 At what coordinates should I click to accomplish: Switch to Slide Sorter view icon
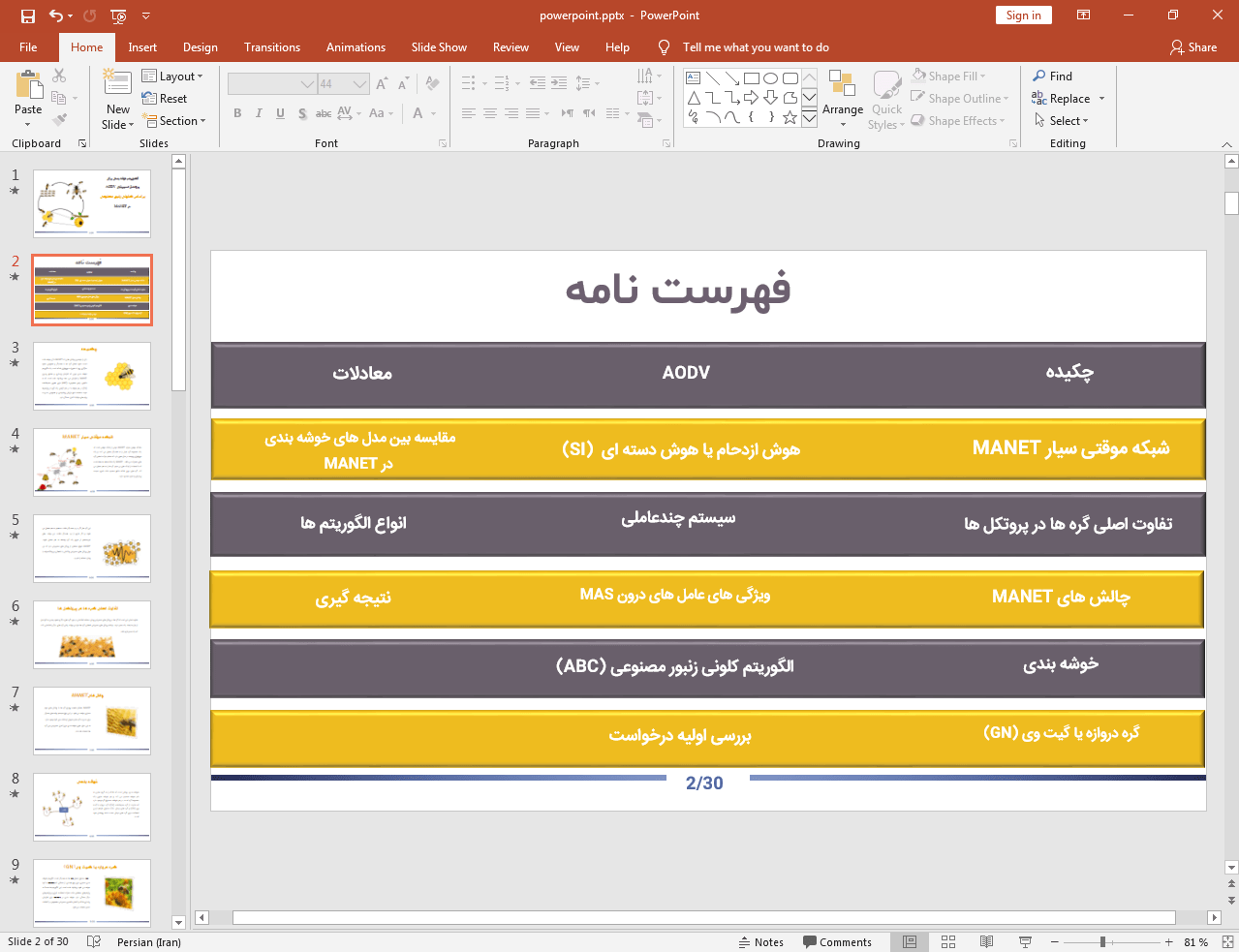click(948, 941)
